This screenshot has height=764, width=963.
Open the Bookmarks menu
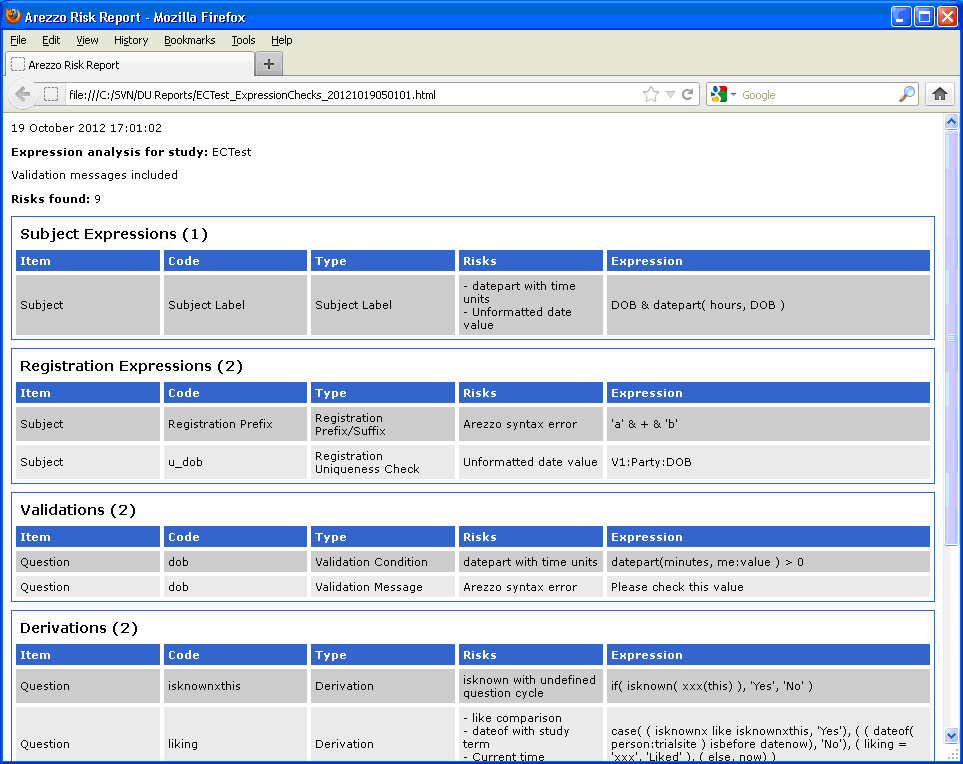coord(190,41)
